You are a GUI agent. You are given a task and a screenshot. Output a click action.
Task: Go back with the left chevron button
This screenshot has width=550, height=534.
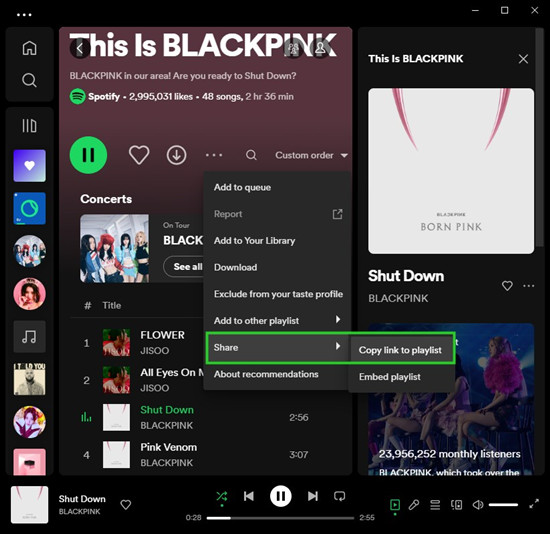(80, 48)
